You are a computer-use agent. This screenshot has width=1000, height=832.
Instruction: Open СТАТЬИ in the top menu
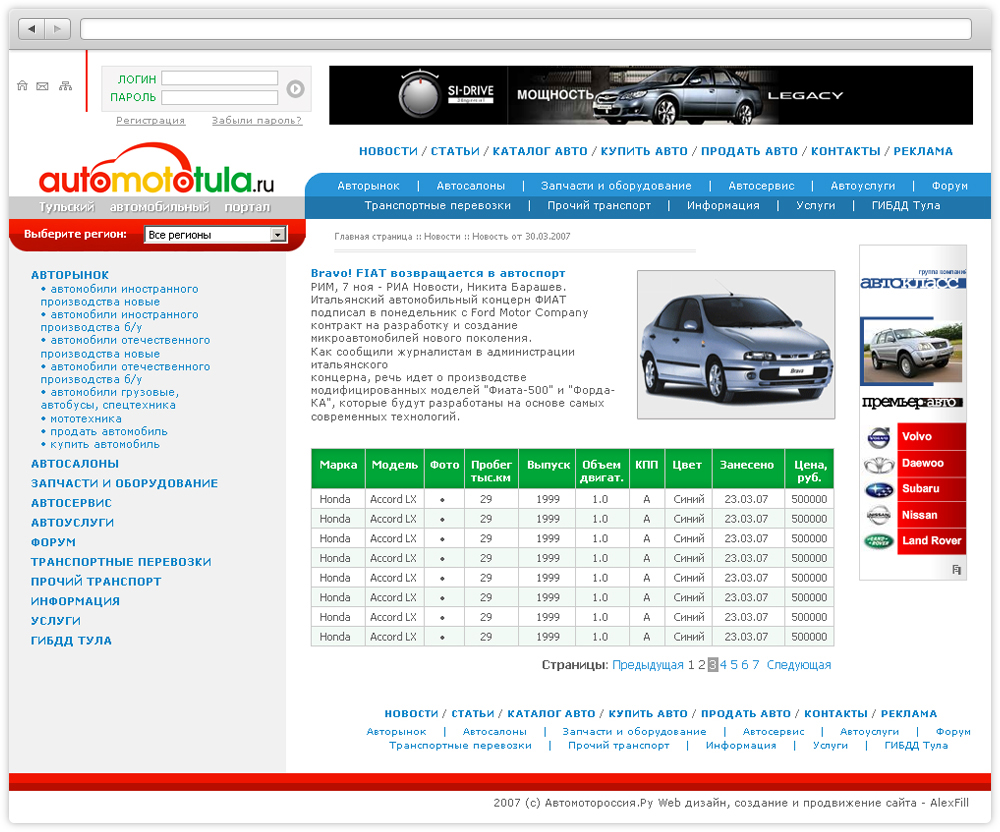coord(455,151)
